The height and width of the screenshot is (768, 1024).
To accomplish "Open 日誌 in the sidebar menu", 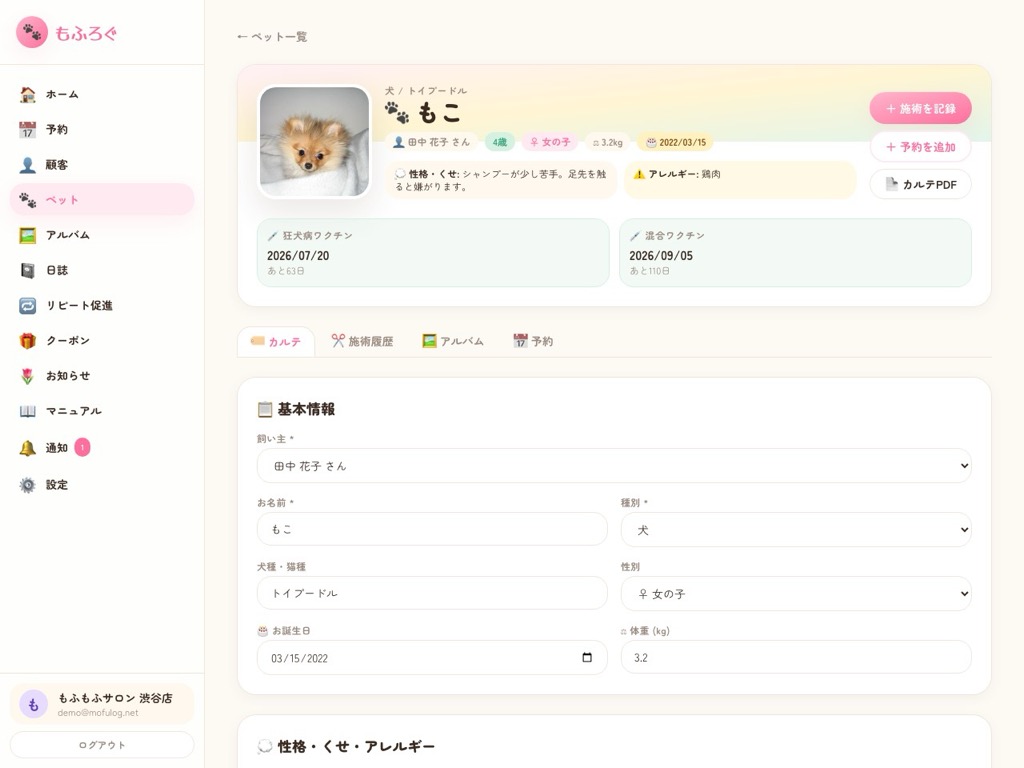I will coord(102,270).
